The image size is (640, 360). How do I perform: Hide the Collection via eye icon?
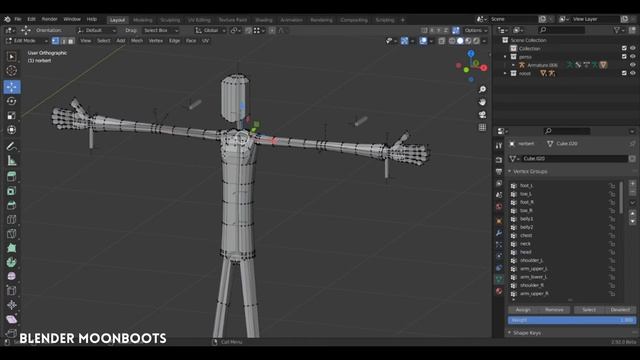point(633,49)
